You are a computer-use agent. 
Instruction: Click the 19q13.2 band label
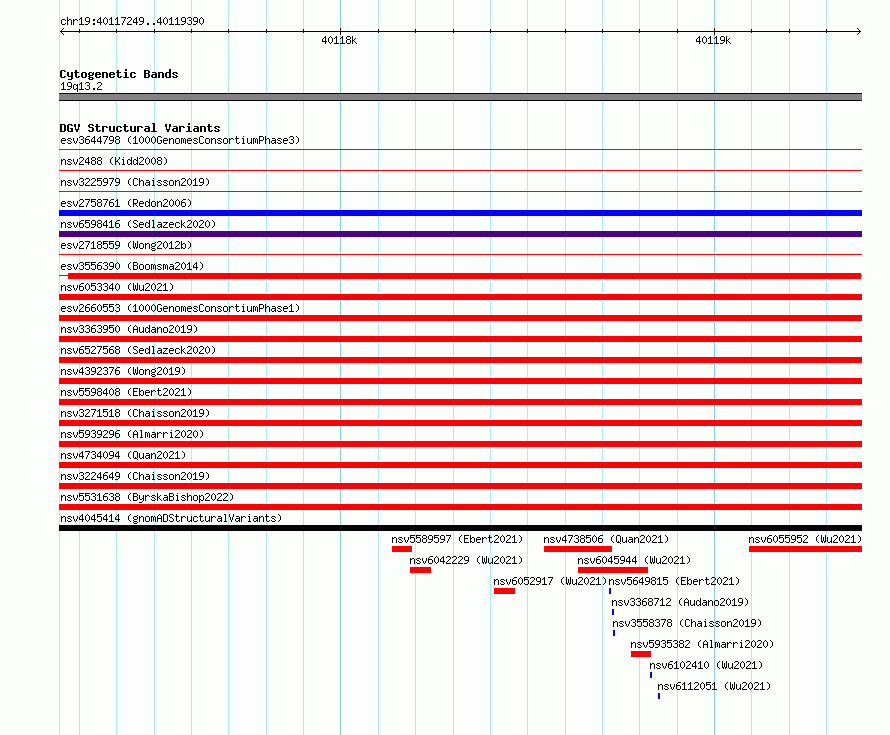81,86
